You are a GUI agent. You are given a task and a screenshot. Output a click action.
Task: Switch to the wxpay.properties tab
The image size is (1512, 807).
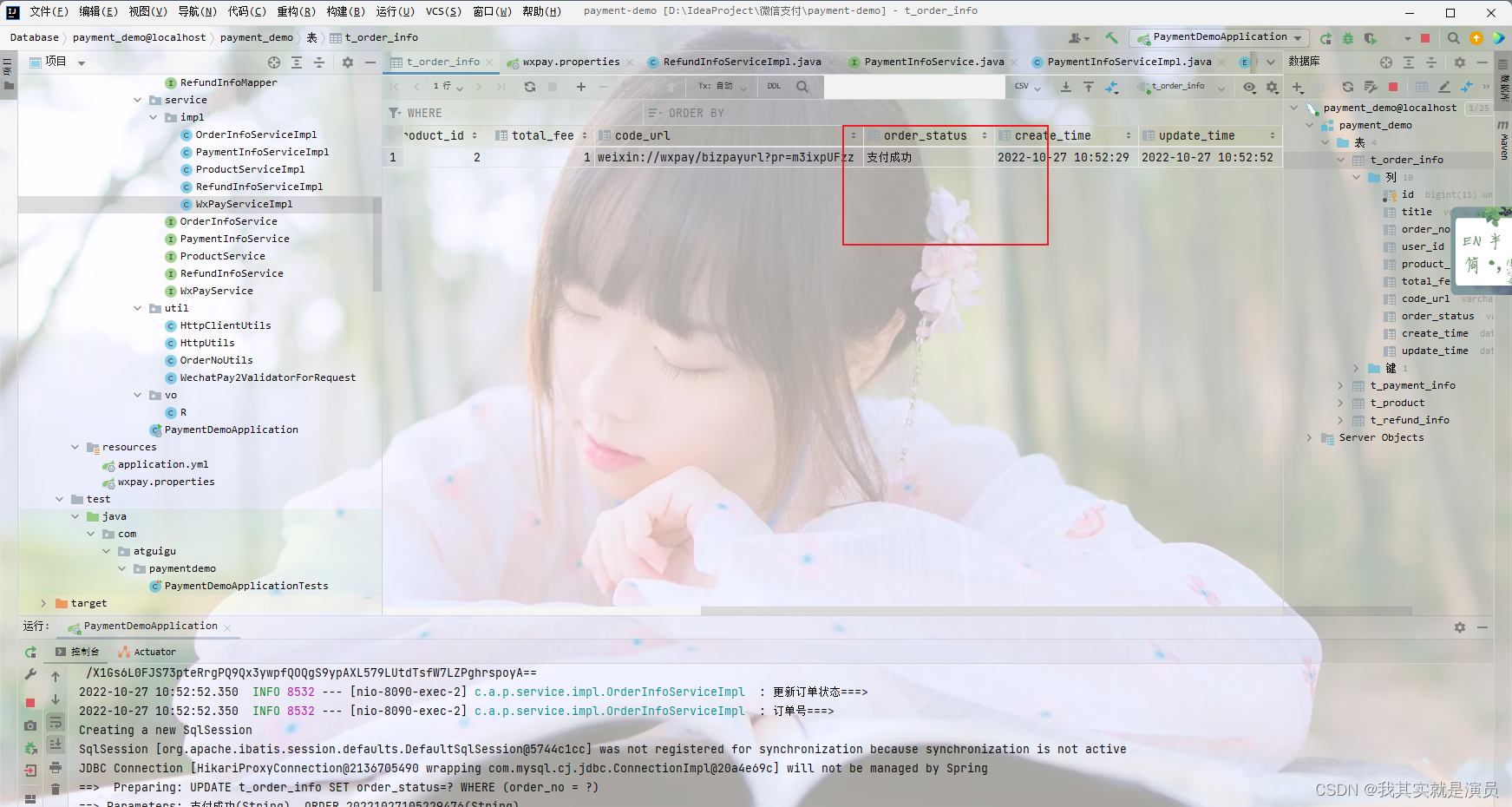pyautogui.click(x=571, y=62)
